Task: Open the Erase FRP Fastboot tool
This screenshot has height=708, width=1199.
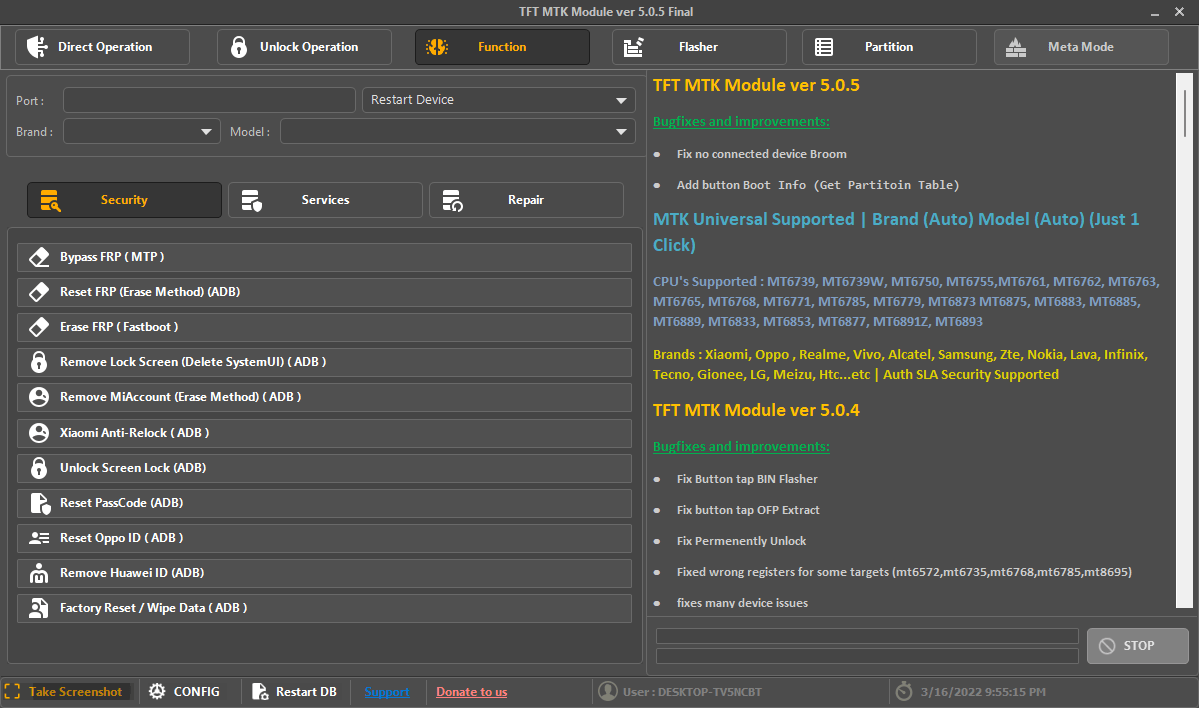Action: click(x=38, y=326)
